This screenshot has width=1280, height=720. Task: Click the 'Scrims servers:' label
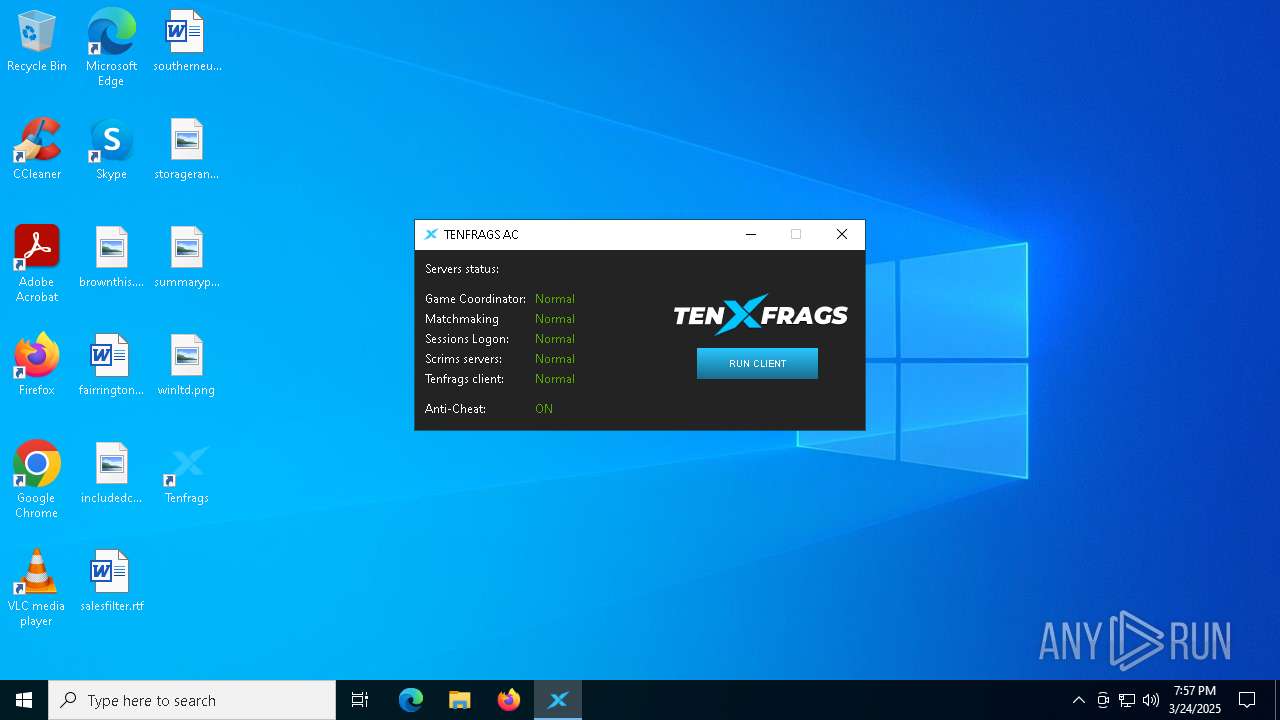pyautogui.click(x=464, y=359)
